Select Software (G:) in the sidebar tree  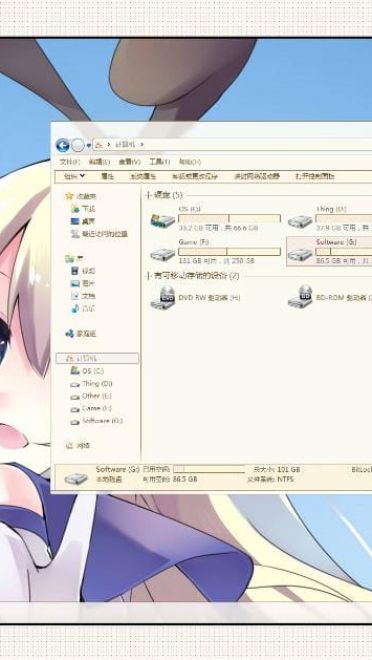point(96,421)
